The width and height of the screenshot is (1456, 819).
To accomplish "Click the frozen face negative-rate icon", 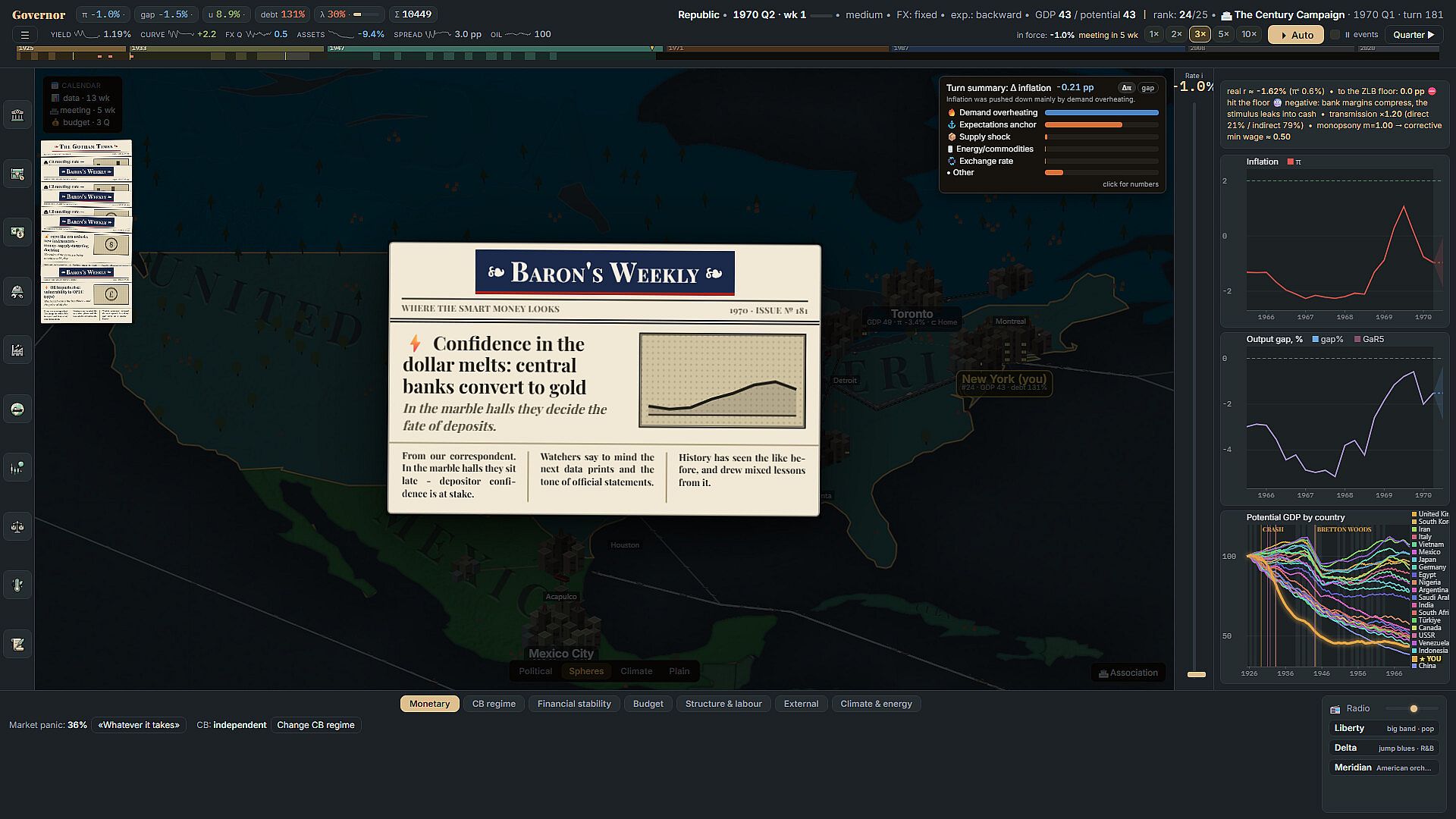I will click(x=1277, y=102).
